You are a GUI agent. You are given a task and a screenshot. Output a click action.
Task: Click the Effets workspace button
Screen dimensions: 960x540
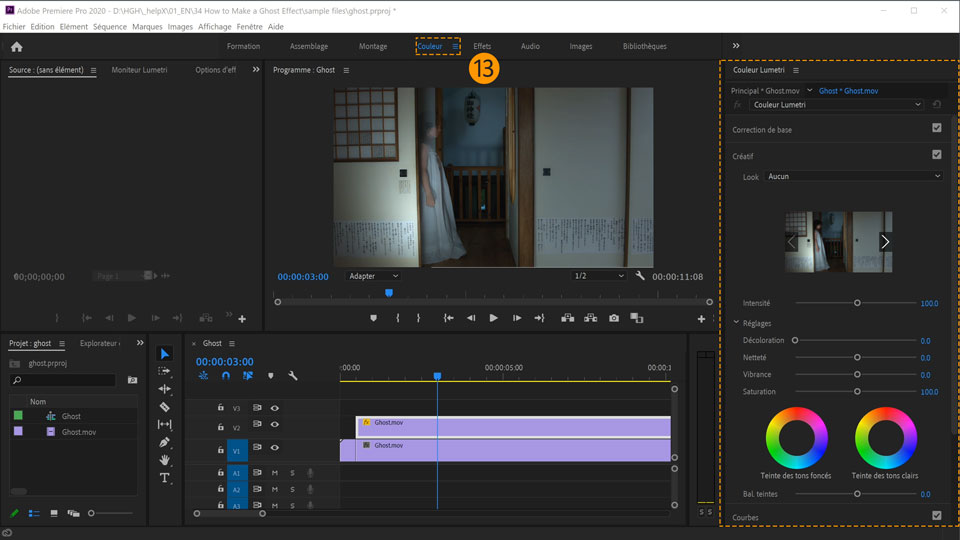click(482, 46)
